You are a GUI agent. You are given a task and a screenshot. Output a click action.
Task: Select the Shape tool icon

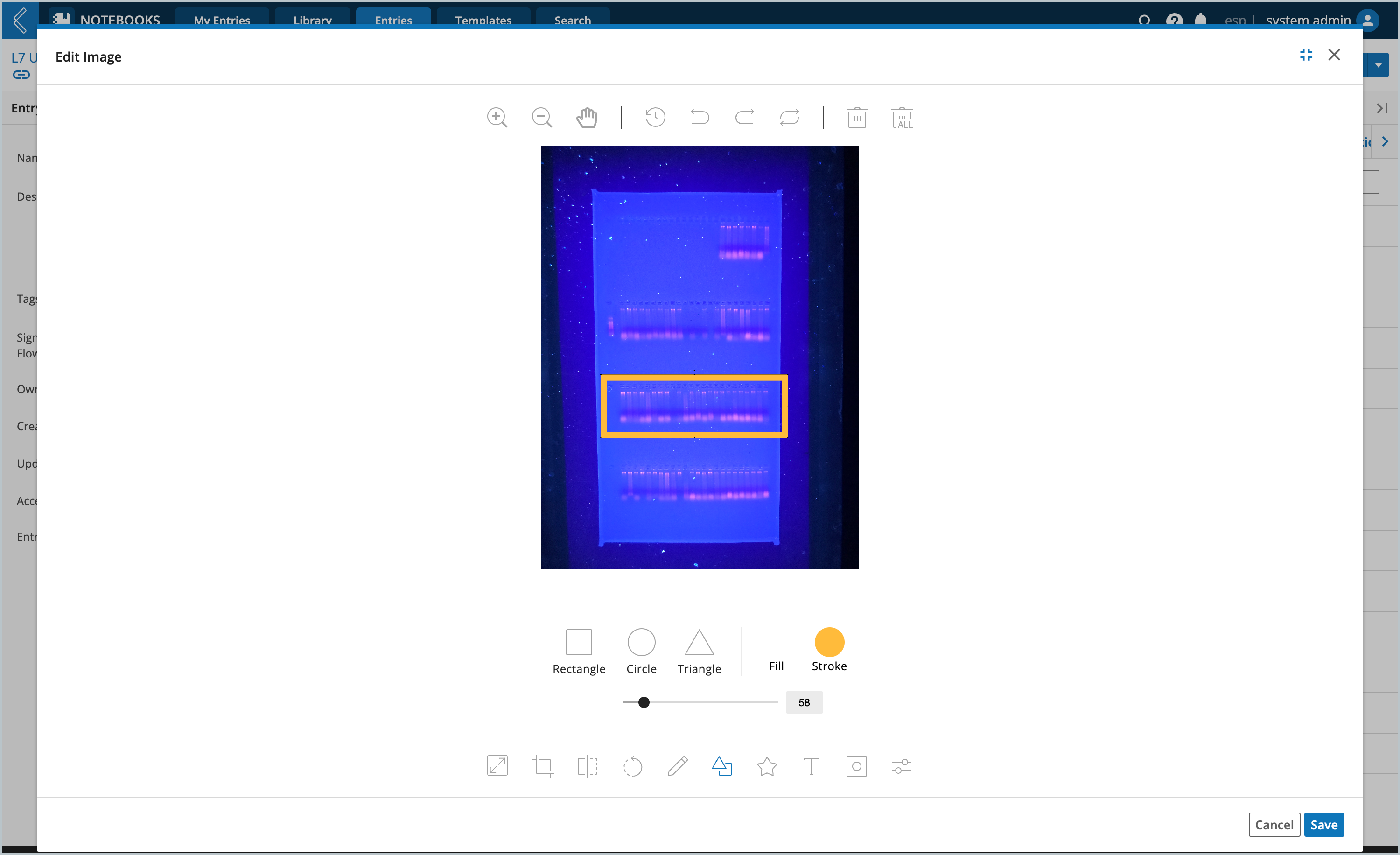(x=721, y=766)
